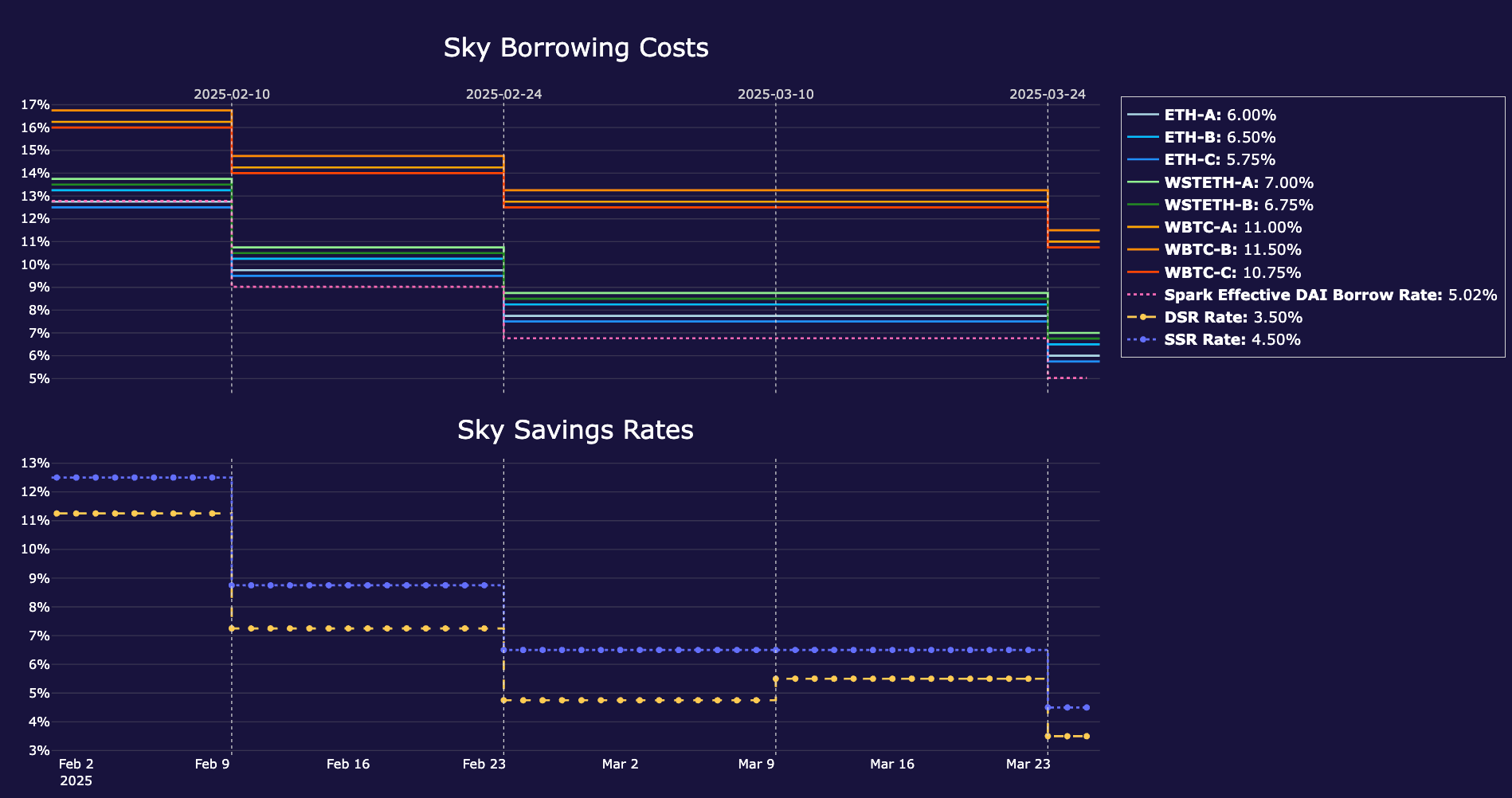
Task: Toggle WSTETH-A legend item
Action: tap(1221, 182)
